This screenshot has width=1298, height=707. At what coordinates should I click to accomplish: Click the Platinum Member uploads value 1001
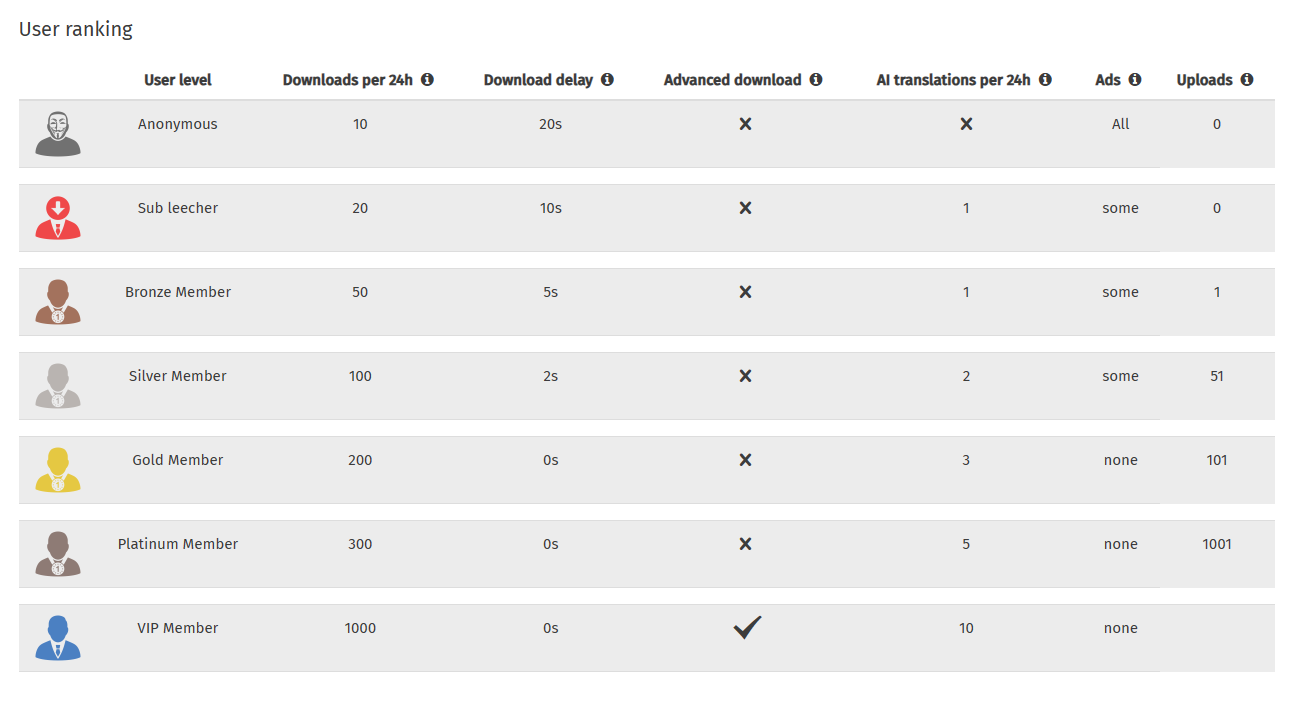click(x=1217, y=544)
